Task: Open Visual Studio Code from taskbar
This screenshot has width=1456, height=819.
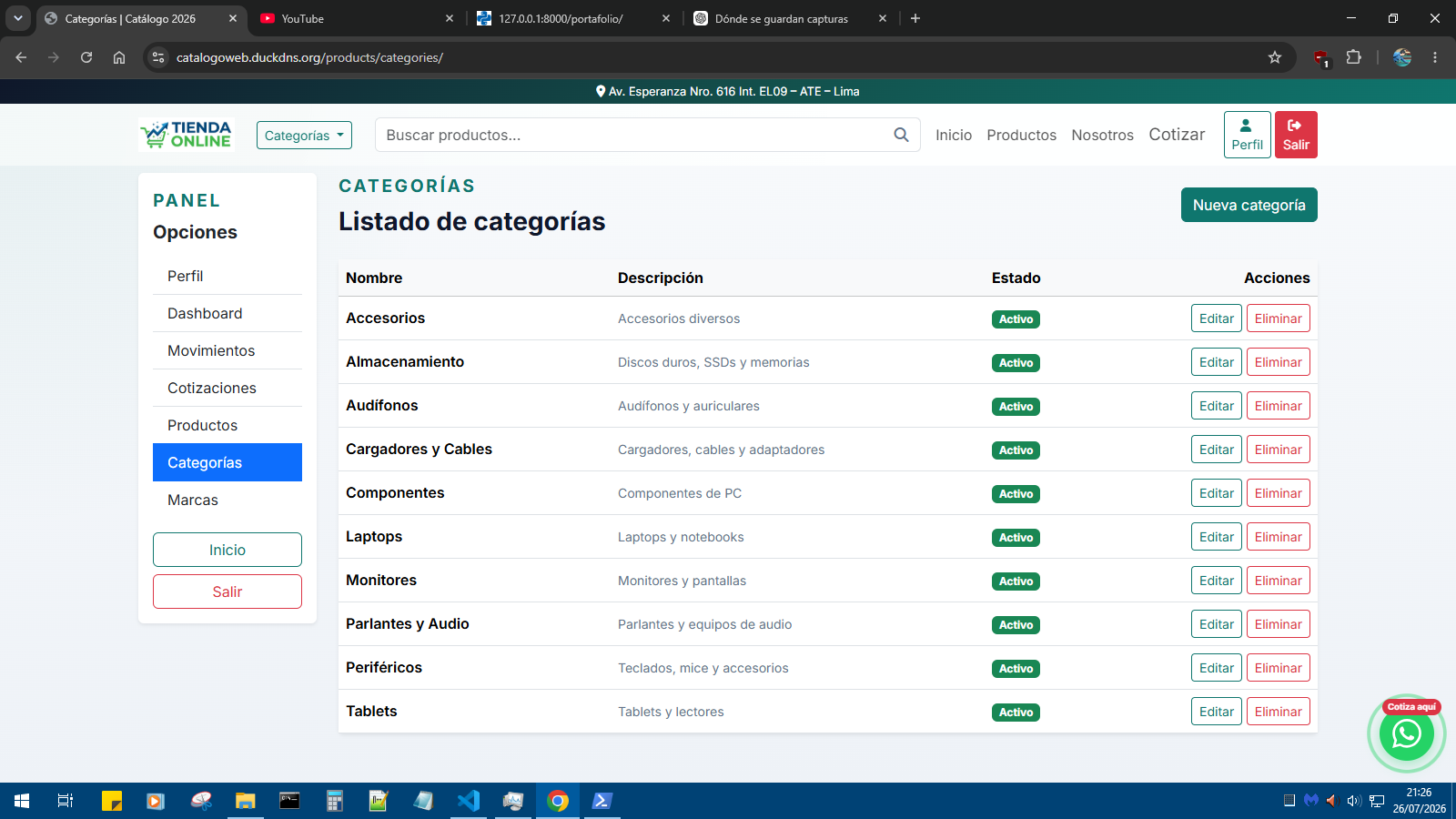Action: 468,801
